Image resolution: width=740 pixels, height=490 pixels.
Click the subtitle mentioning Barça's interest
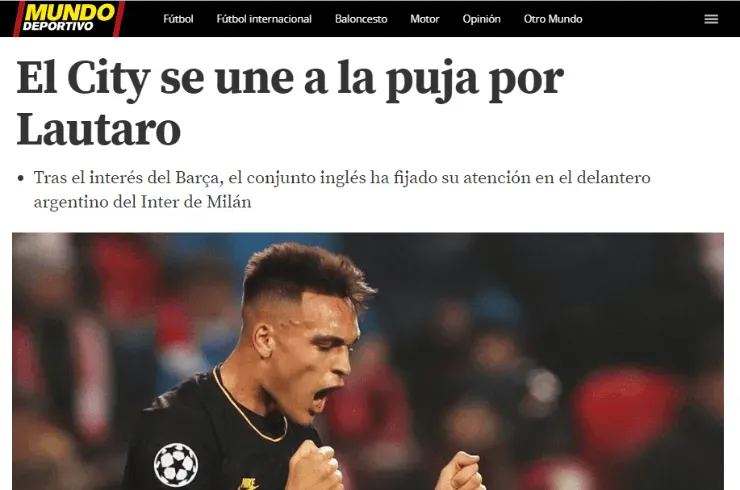click(342, 189)
